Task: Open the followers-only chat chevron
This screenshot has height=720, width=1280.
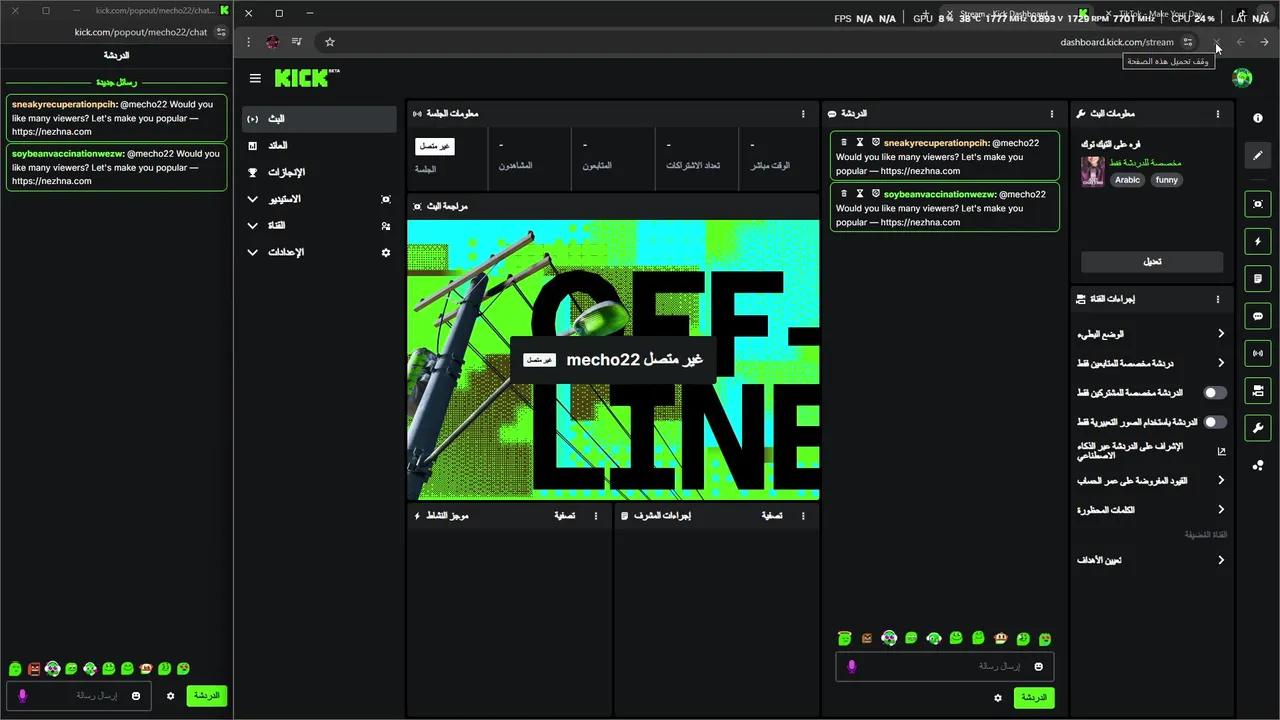Action: [1221, 363]
